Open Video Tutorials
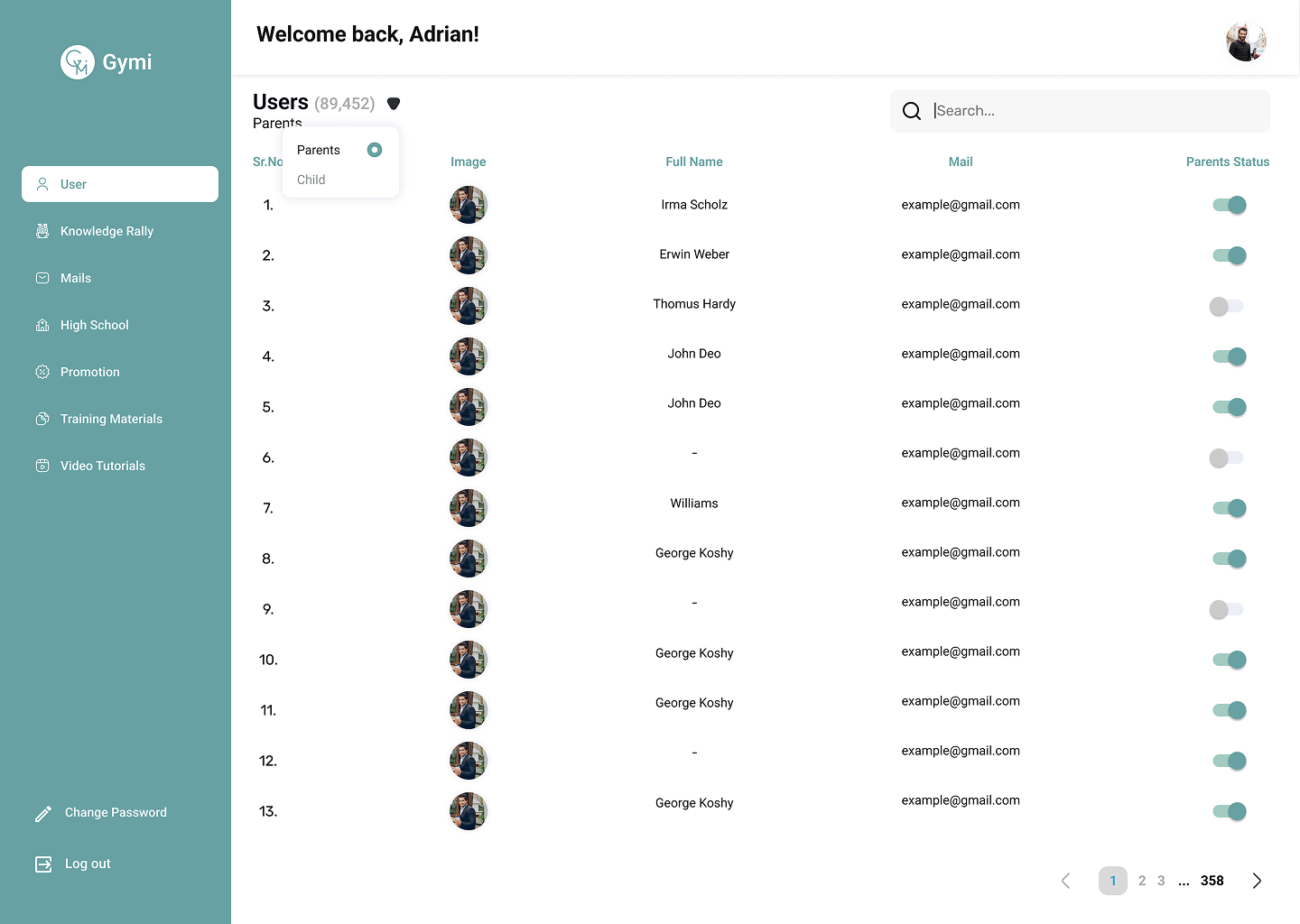 pyautogui.click(x=102, y=466)
